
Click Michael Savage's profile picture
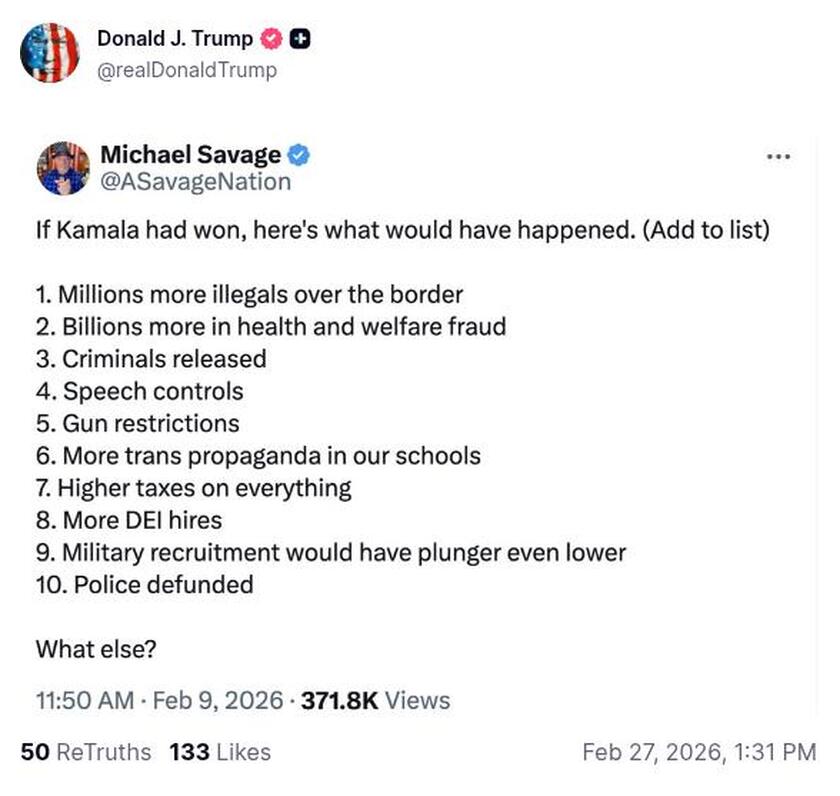(61, 169)
